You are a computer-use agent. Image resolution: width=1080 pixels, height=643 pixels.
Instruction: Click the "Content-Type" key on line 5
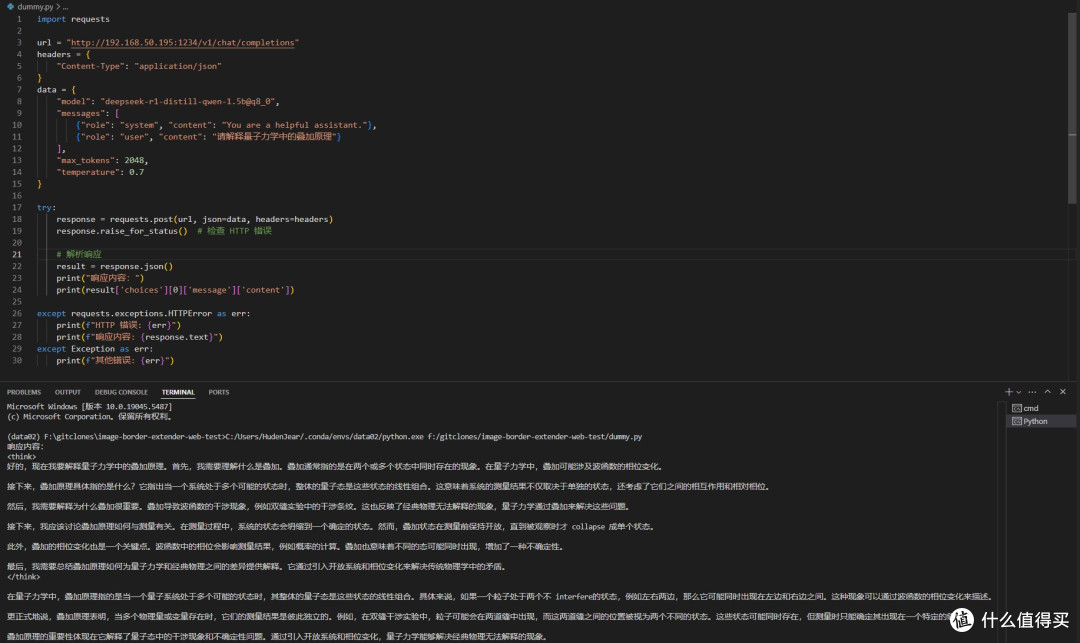[x=90, y=66]
